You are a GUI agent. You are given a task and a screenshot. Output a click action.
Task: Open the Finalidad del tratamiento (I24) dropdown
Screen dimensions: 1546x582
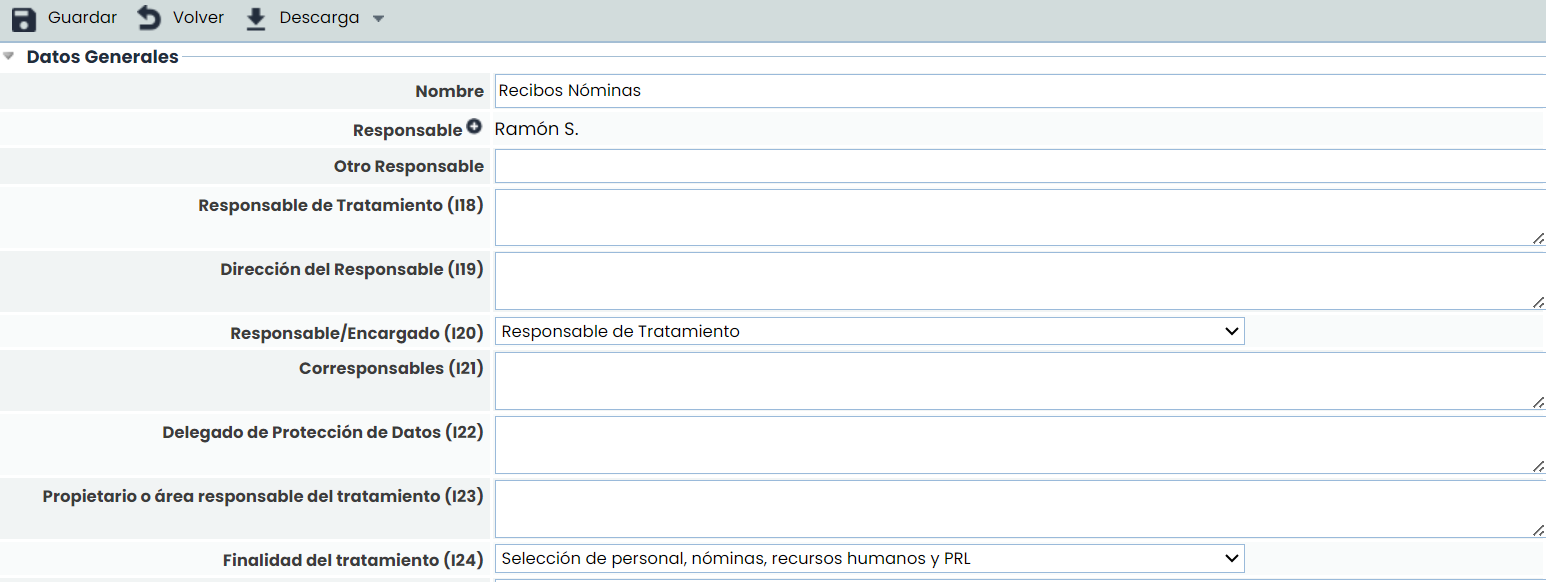click(x=869, y=559)
